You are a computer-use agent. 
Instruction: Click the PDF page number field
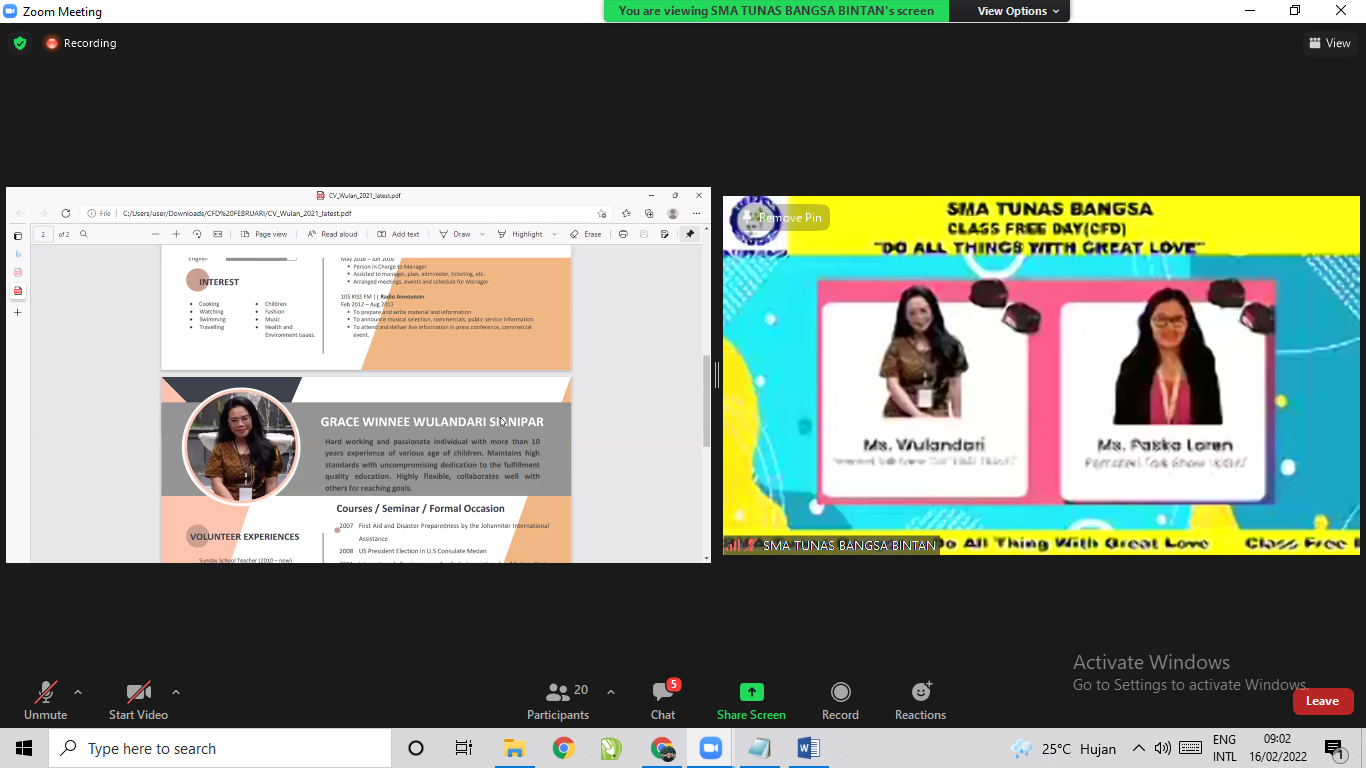click(x=43, y=234)
